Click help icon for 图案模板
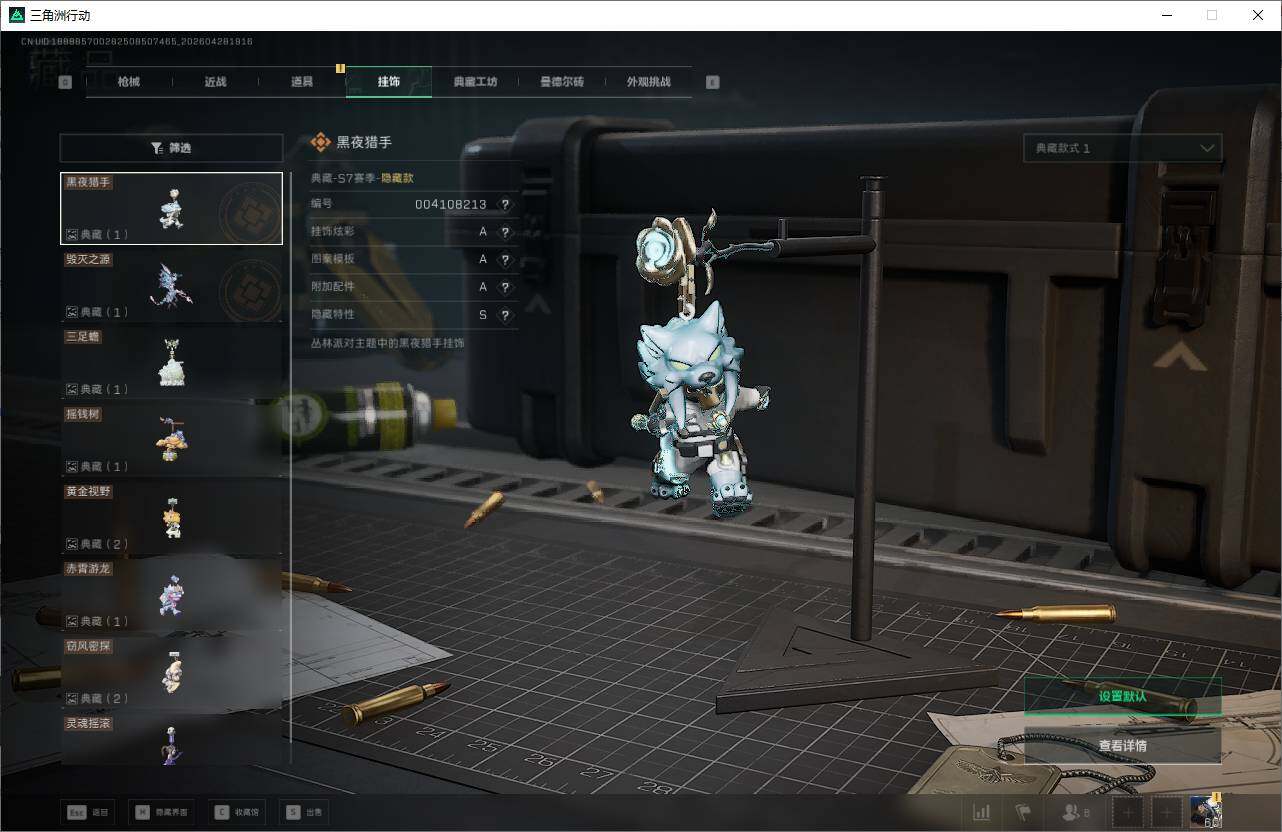 click(x=505, y=259)
